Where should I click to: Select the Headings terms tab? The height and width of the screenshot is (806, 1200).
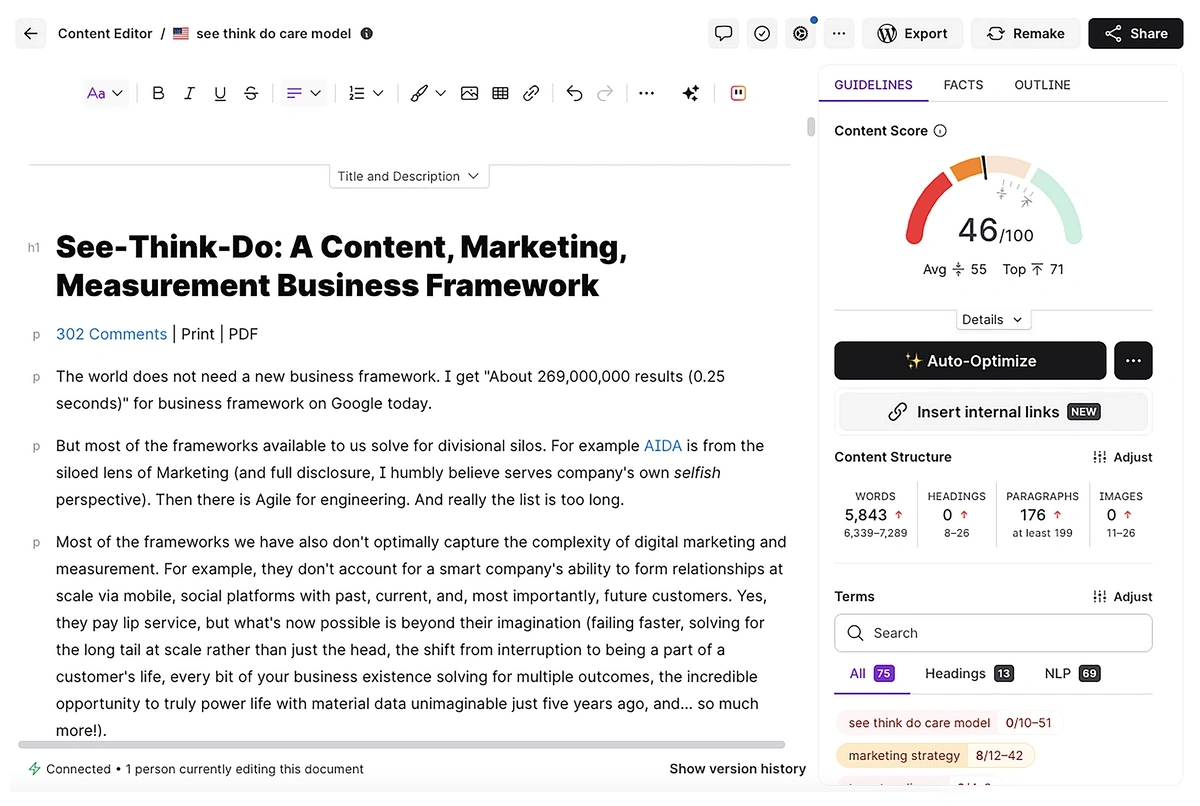969,674
